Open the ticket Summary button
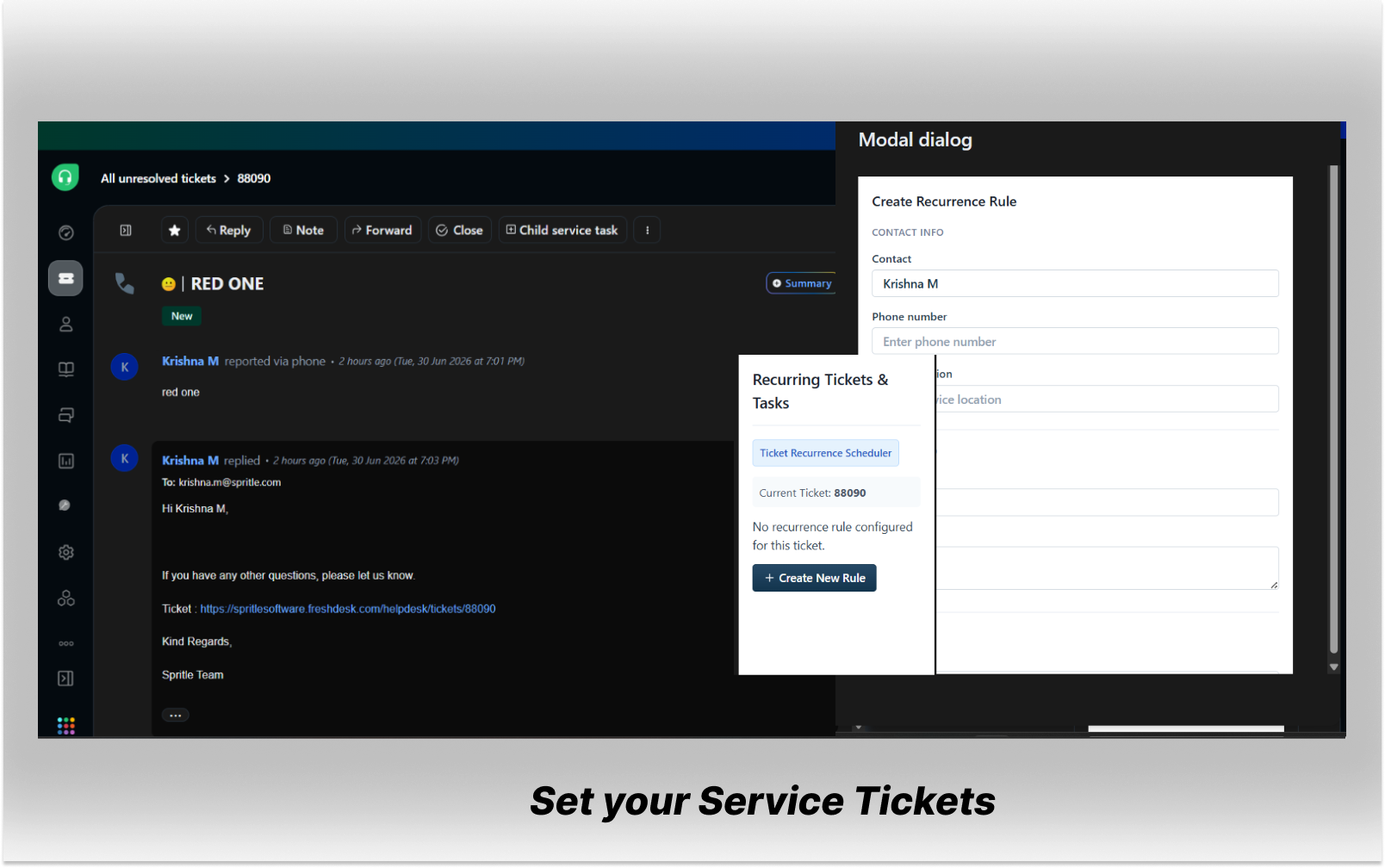This screenshot has height=868, width=1385. click(x=801, y=283)
